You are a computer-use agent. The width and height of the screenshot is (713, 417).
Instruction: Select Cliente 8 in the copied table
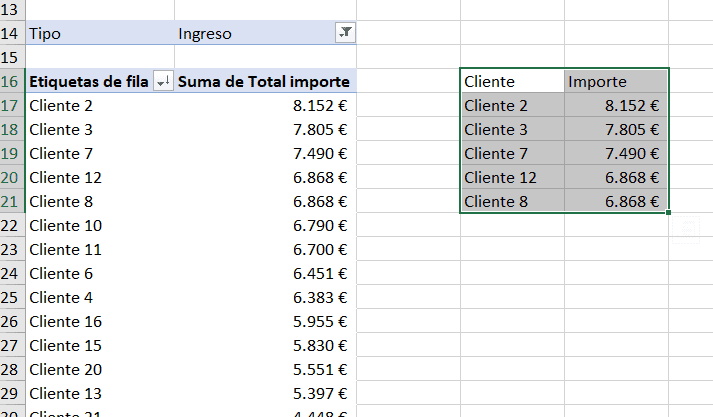(512, 201)
